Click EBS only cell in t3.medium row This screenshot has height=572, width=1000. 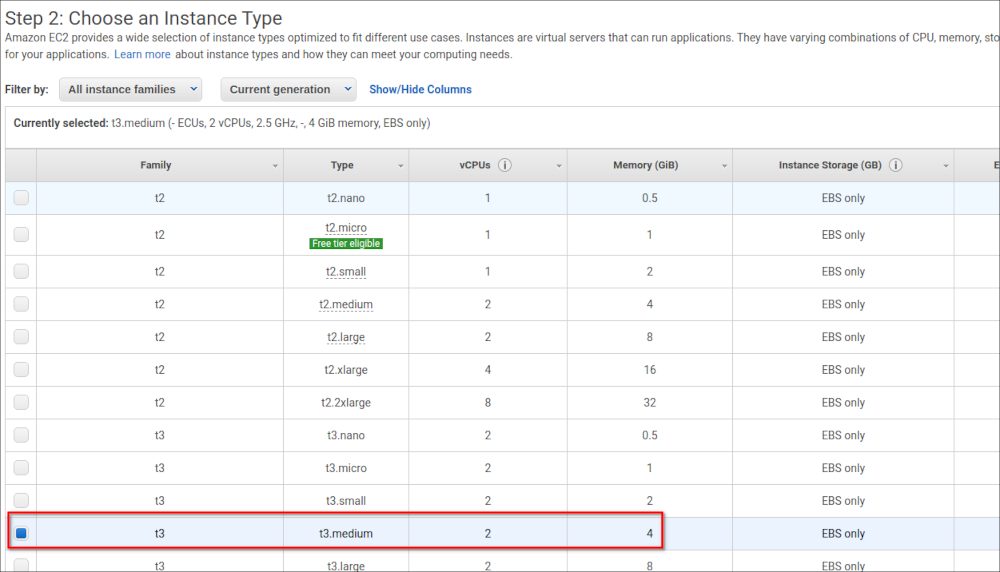843,533
